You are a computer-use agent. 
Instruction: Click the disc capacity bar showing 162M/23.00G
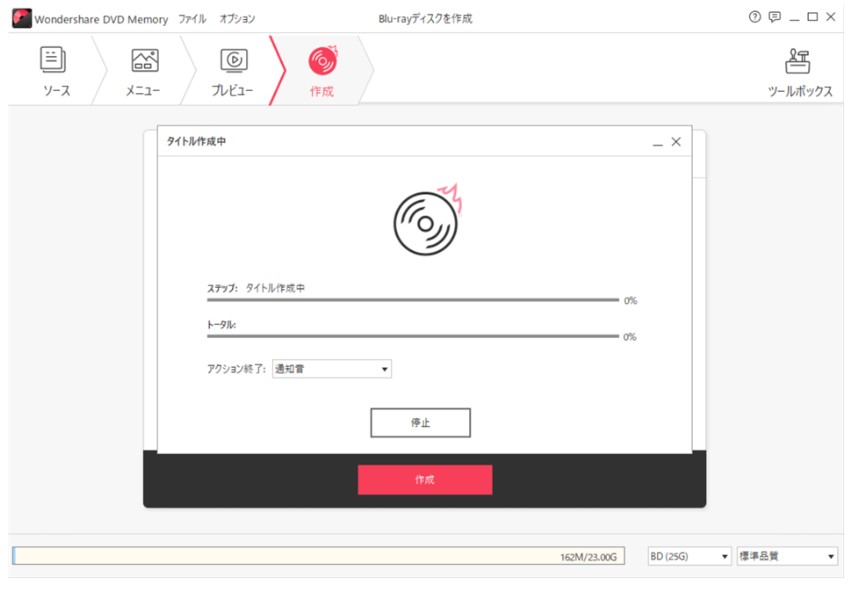(318, 556)
